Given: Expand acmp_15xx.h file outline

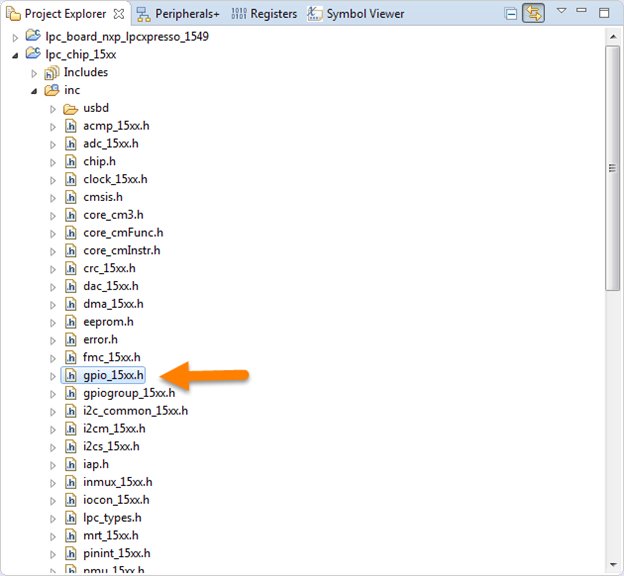Looking at the screenshot, I should (x=53, y=127).
